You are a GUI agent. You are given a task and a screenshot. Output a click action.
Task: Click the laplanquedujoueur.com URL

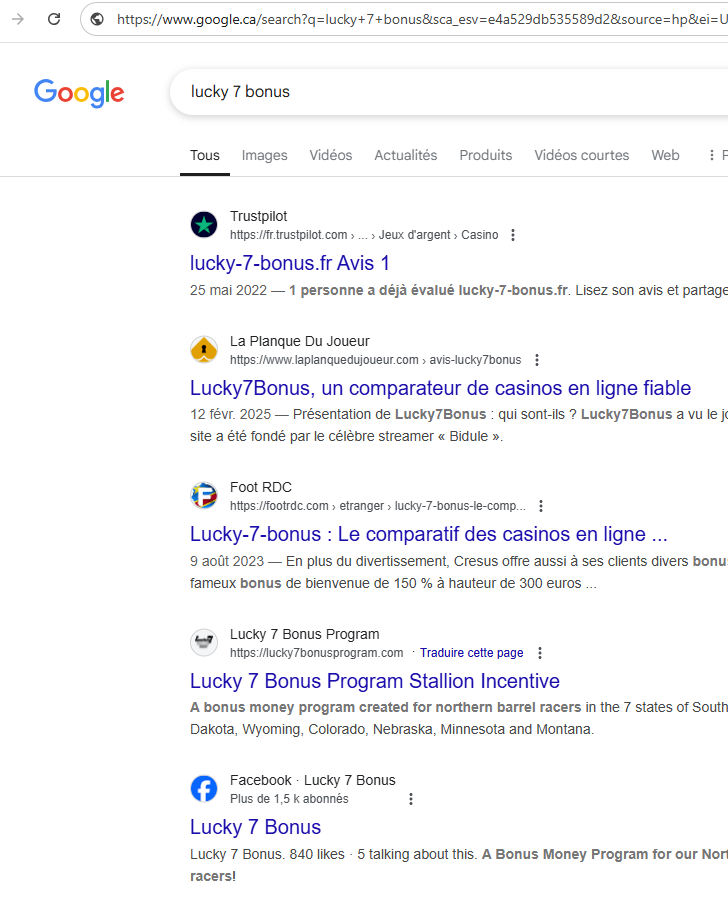[x=376, y=360]
